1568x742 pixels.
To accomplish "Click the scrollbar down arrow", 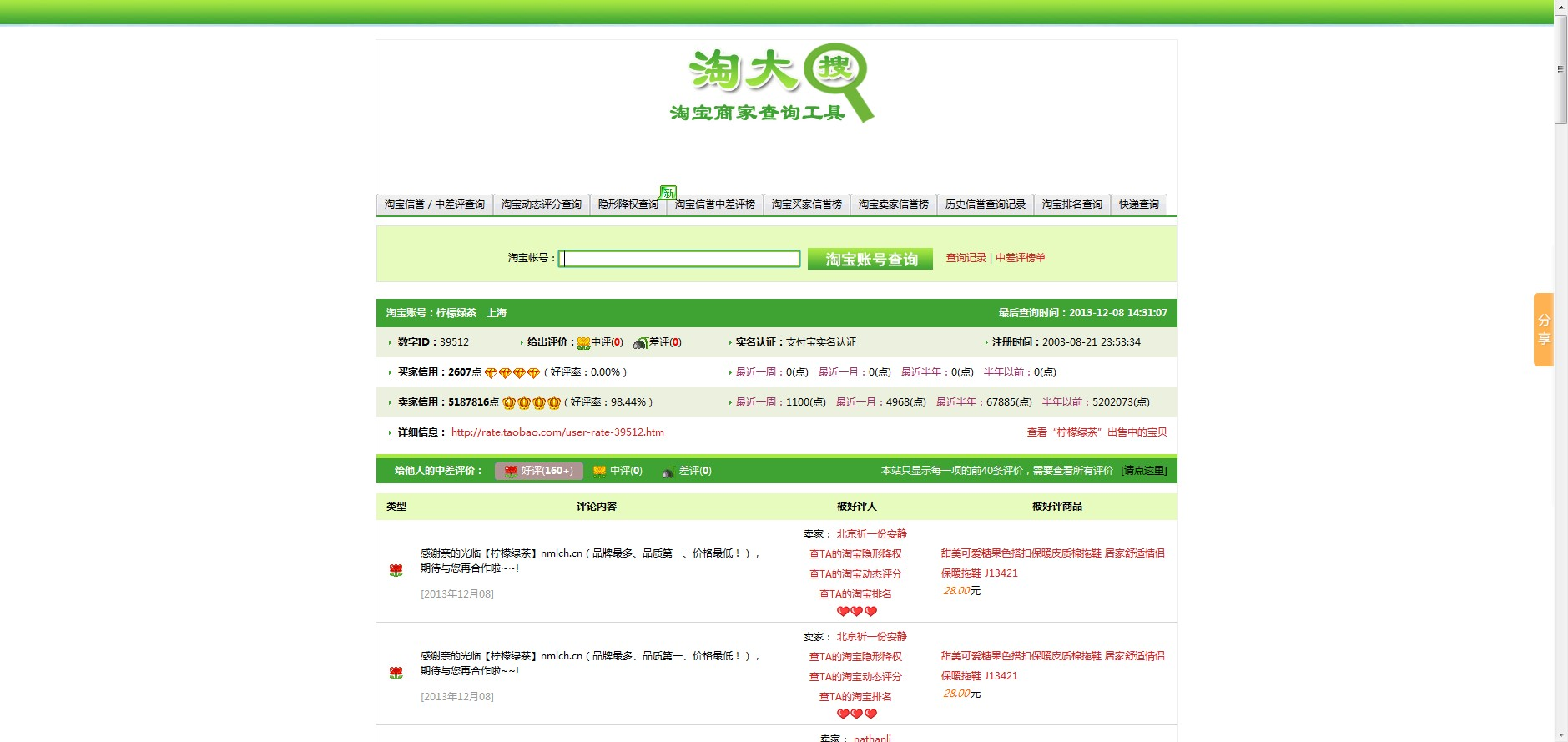I will 1560,735.
